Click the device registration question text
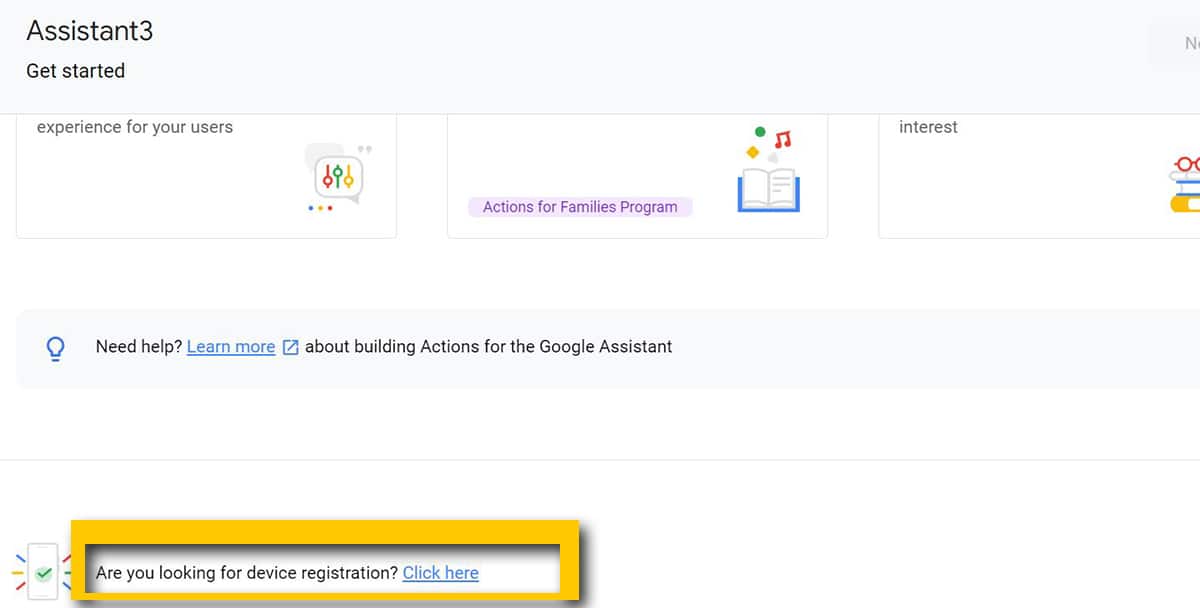This screenshot has height=608, width=1200. [247, 573]
